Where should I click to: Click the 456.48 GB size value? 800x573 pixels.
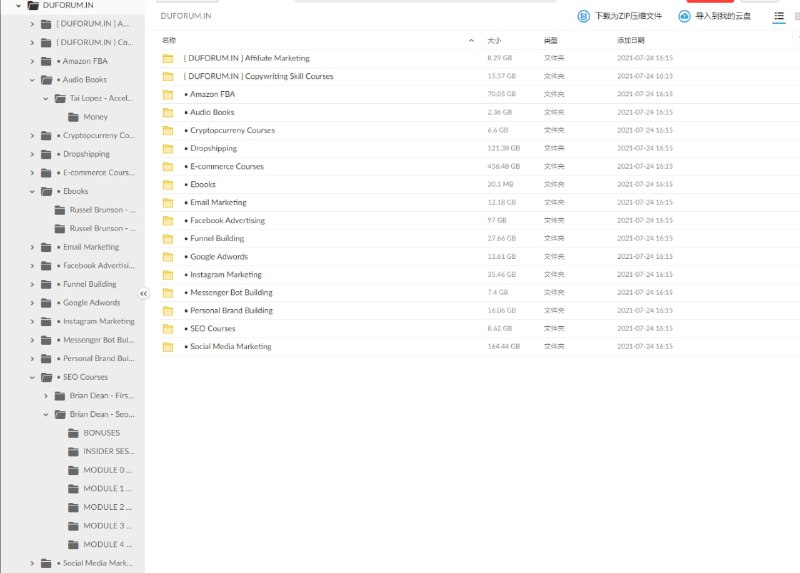click(x=504, y=166)
